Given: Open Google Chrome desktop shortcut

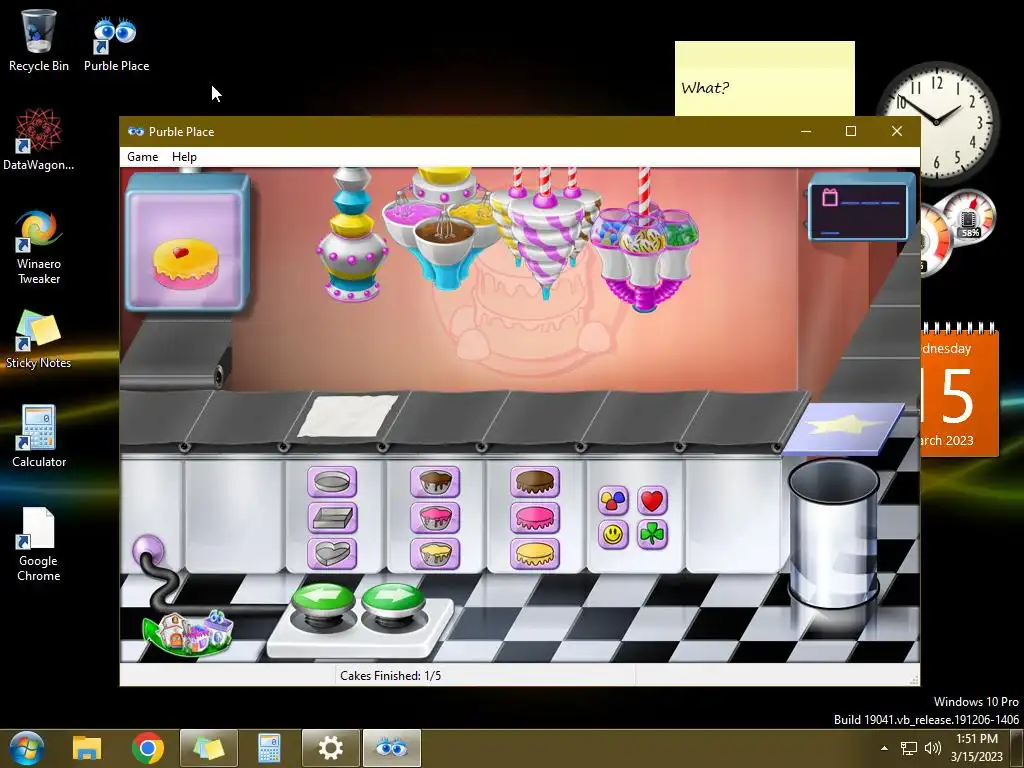Looking at the screenshot, I should pos(39,545).
